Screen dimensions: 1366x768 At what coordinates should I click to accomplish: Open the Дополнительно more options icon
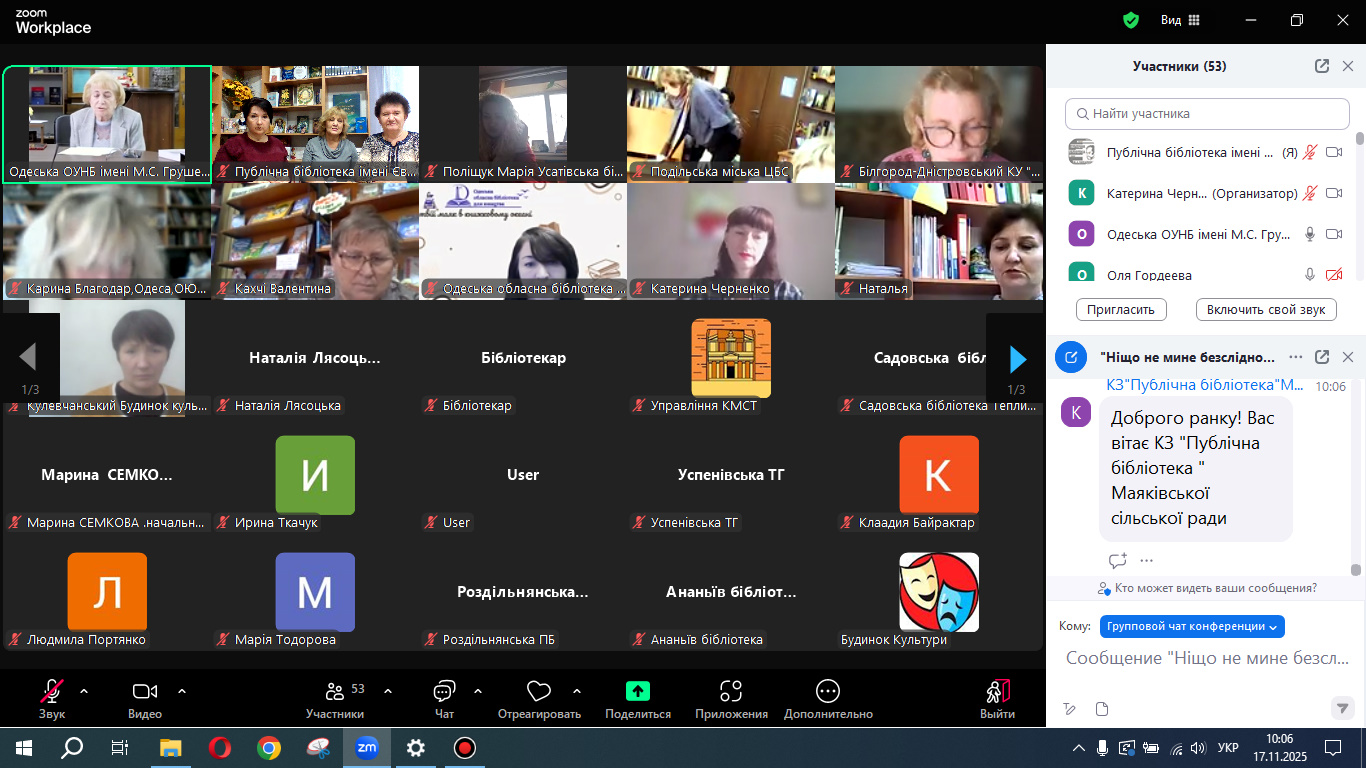pyautogui.click(x=828, y=691)
